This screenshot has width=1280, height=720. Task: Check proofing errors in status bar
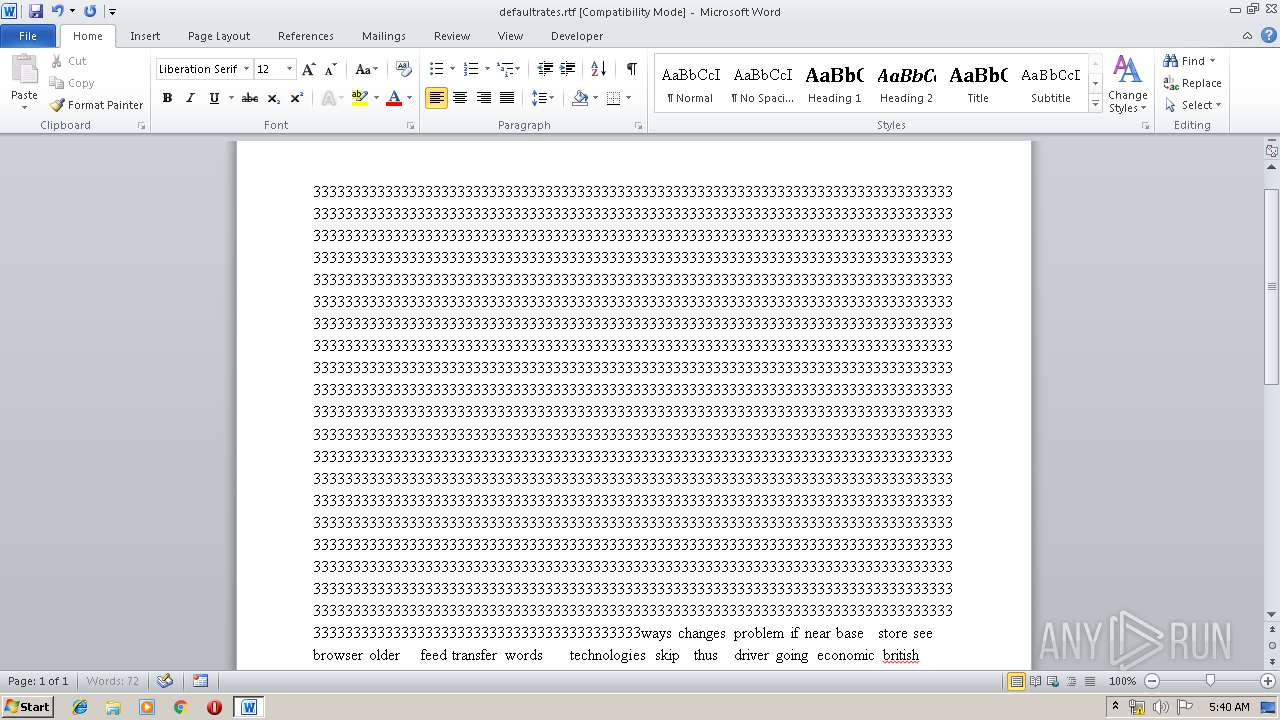click(165, 681)
